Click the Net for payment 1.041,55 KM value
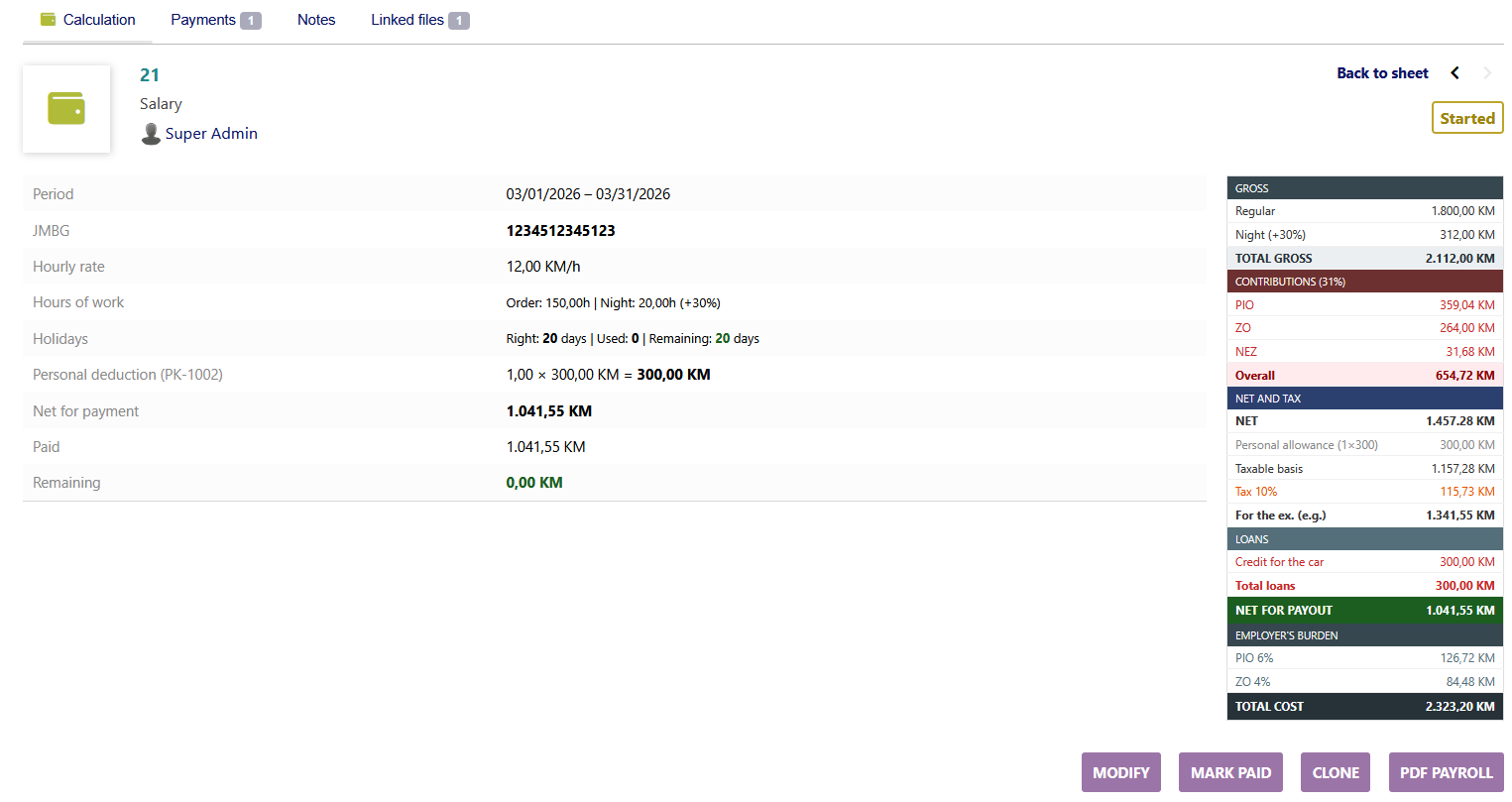1512x802 pixels. pos(549,411)
